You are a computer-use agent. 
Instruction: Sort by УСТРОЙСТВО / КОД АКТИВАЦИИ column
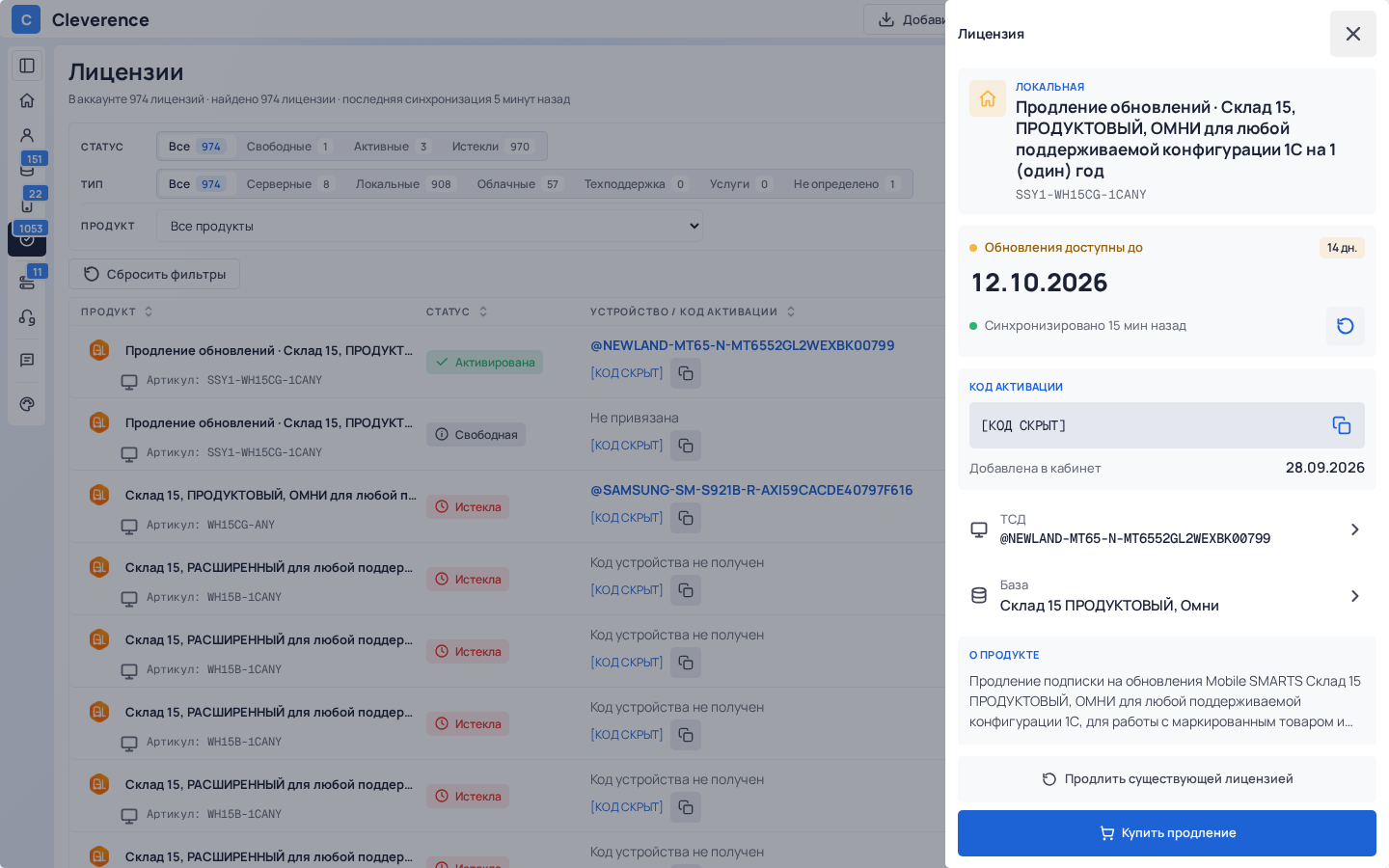(x=693, y=312)
